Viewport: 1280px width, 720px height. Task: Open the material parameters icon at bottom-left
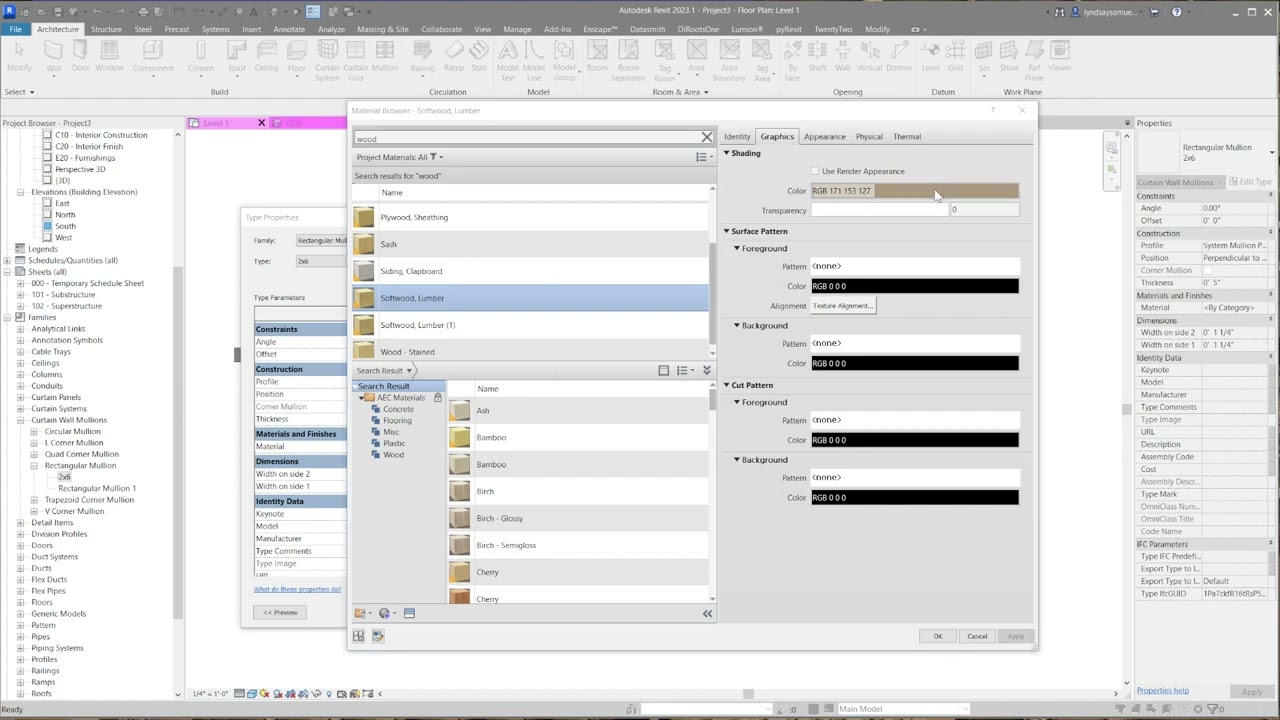358,636
